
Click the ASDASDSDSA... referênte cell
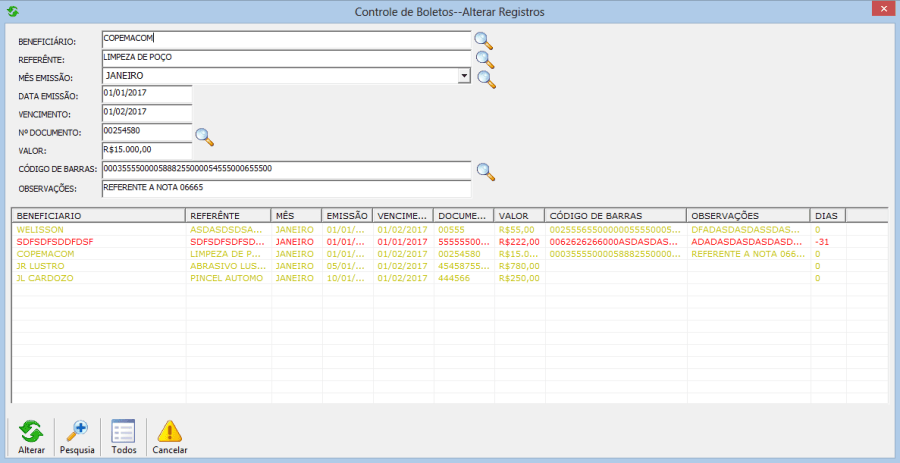pos(227,229)
